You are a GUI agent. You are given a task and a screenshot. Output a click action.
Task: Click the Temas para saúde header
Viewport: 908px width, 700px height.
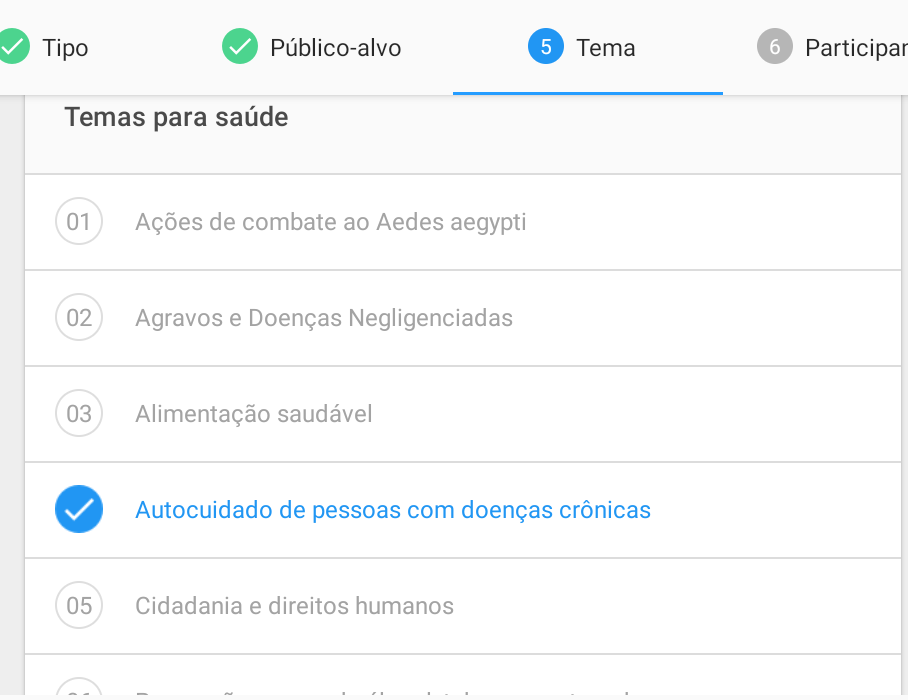pyautogui.click(x=176, y=117)
